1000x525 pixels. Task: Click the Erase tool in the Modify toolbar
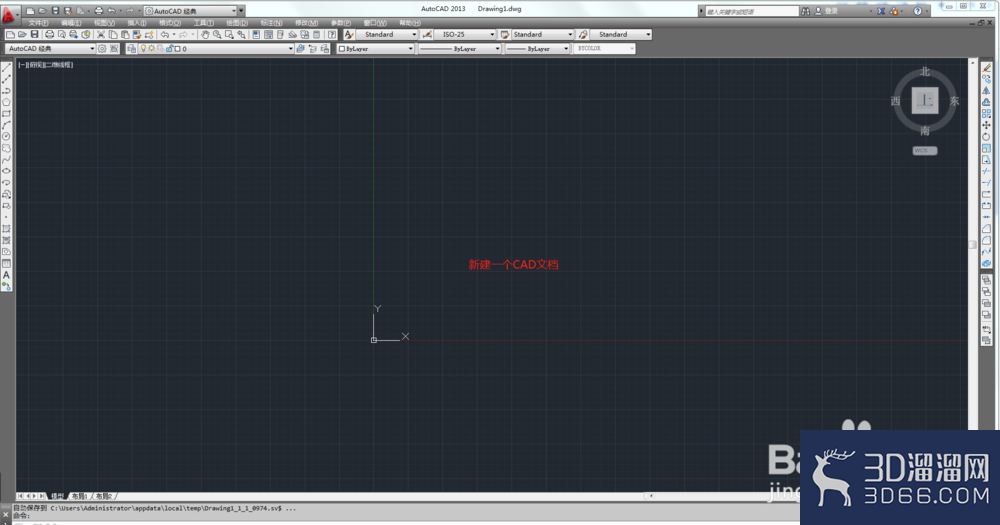987,68
